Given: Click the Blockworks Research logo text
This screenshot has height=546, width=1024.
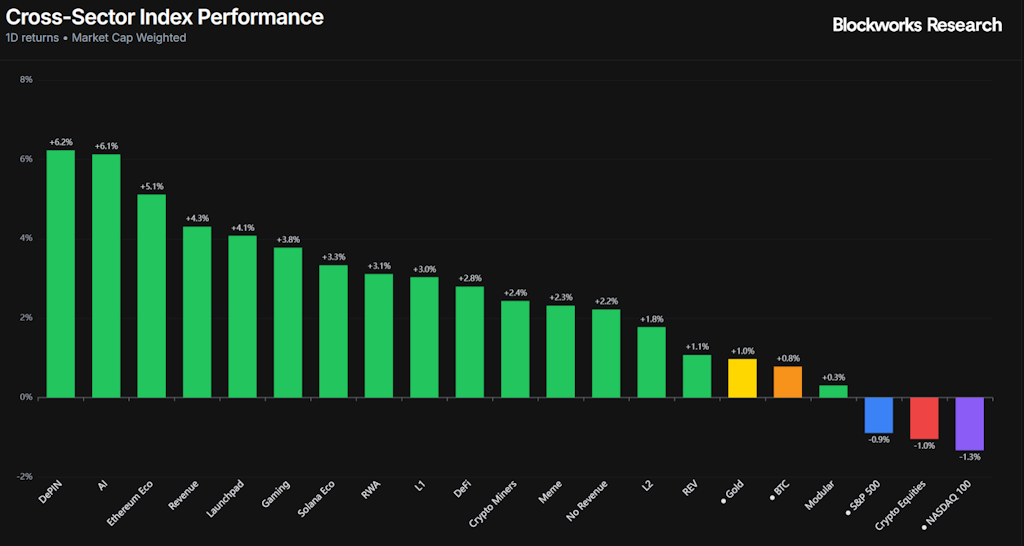Looking at the screenshot, I should [917, 25].
